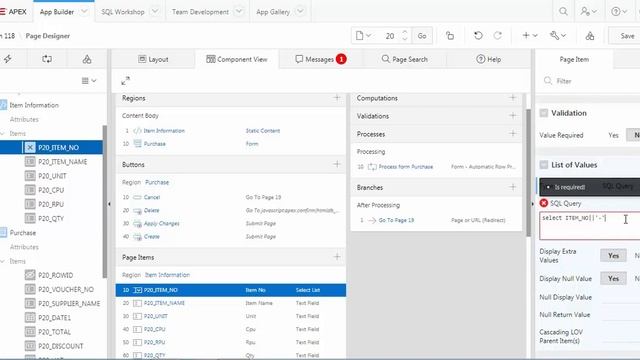The width and height of the screenshot is (640, 360).
Task: Toggle Display Extra Values Yes
Action: pos(613,256)
